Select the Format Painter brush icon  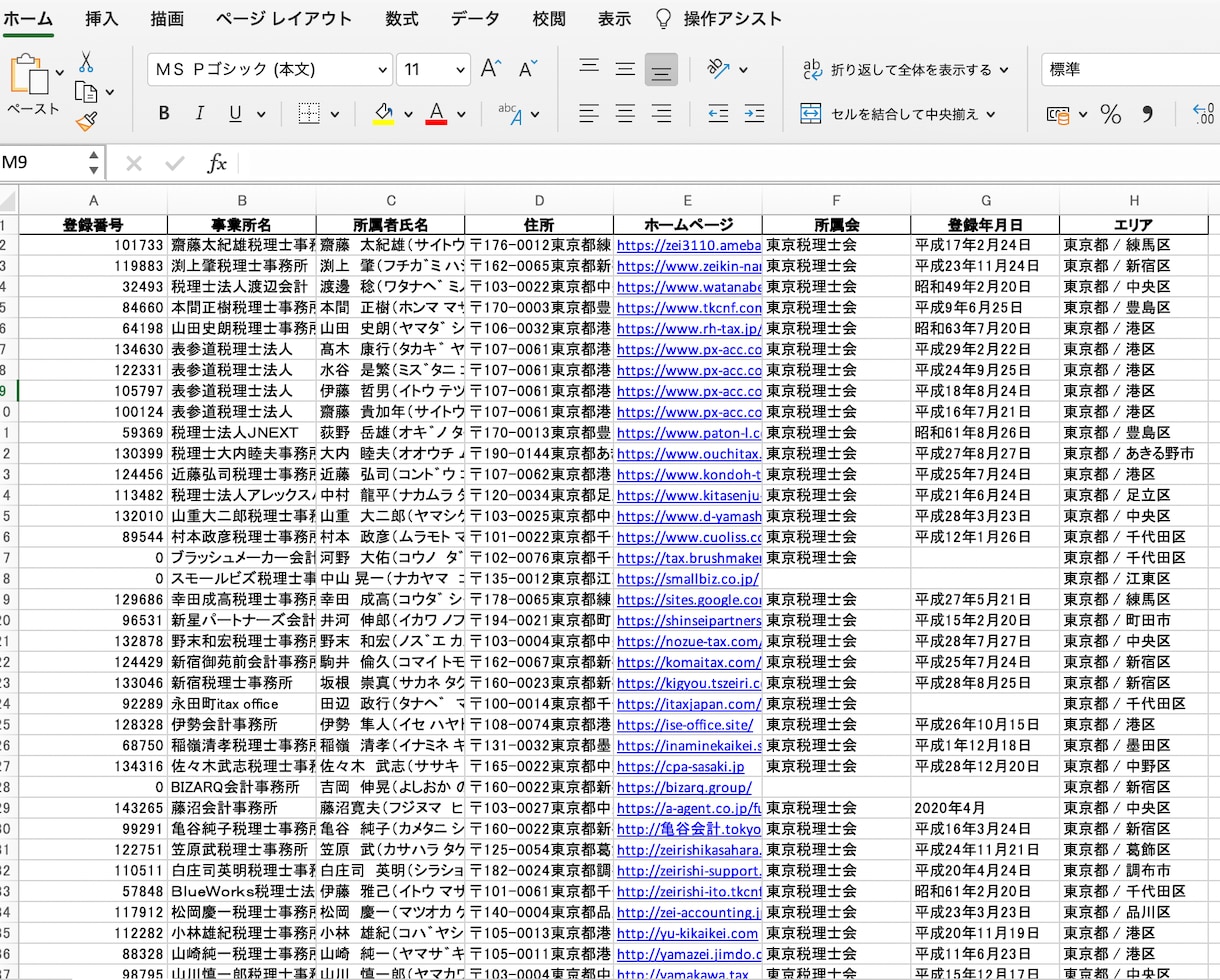pyautogui.click(x=86, y=122)
